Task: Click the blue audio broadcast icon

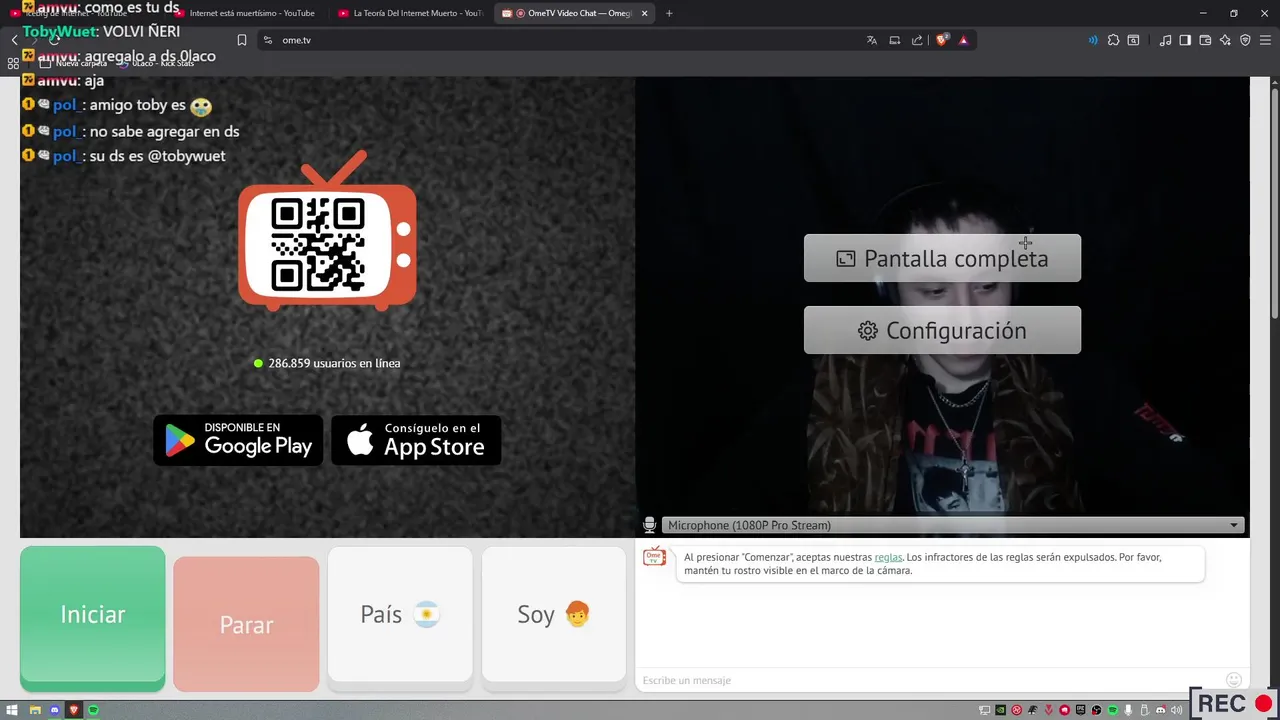Action: point(1092,40)
